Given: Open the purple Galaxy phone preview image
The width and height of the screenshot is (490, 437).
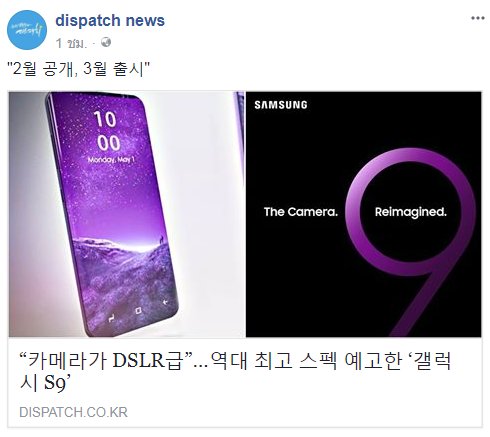Looking at the screenshot, I should 127,214.
